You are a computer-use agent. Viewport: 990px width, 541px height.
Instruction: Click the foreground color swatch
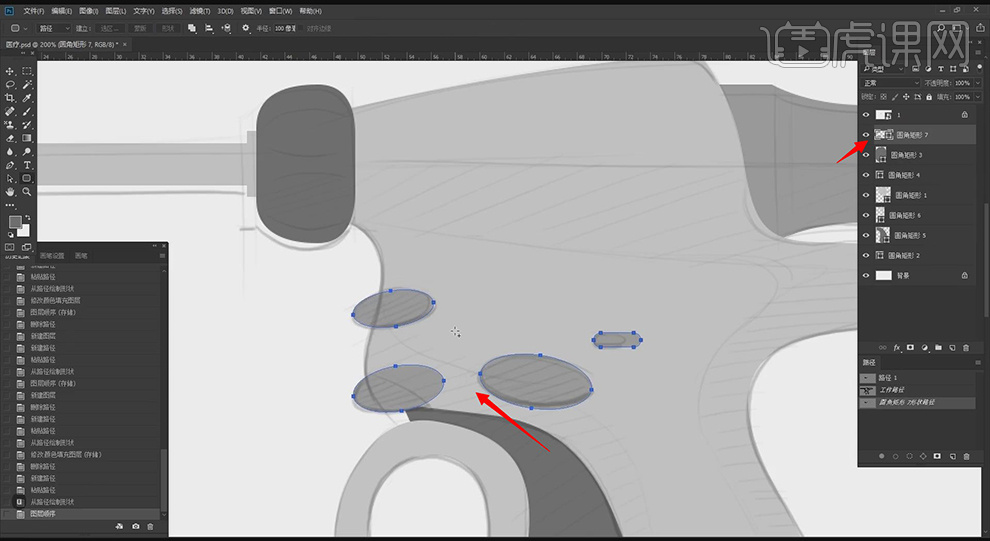(x=15, y=222)
